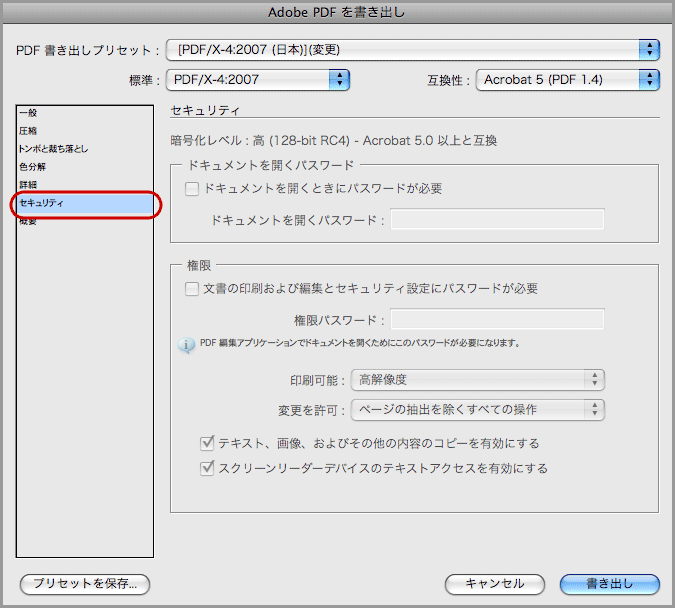Click the 権限パスワード input field
675x608 pixels.
497,319
